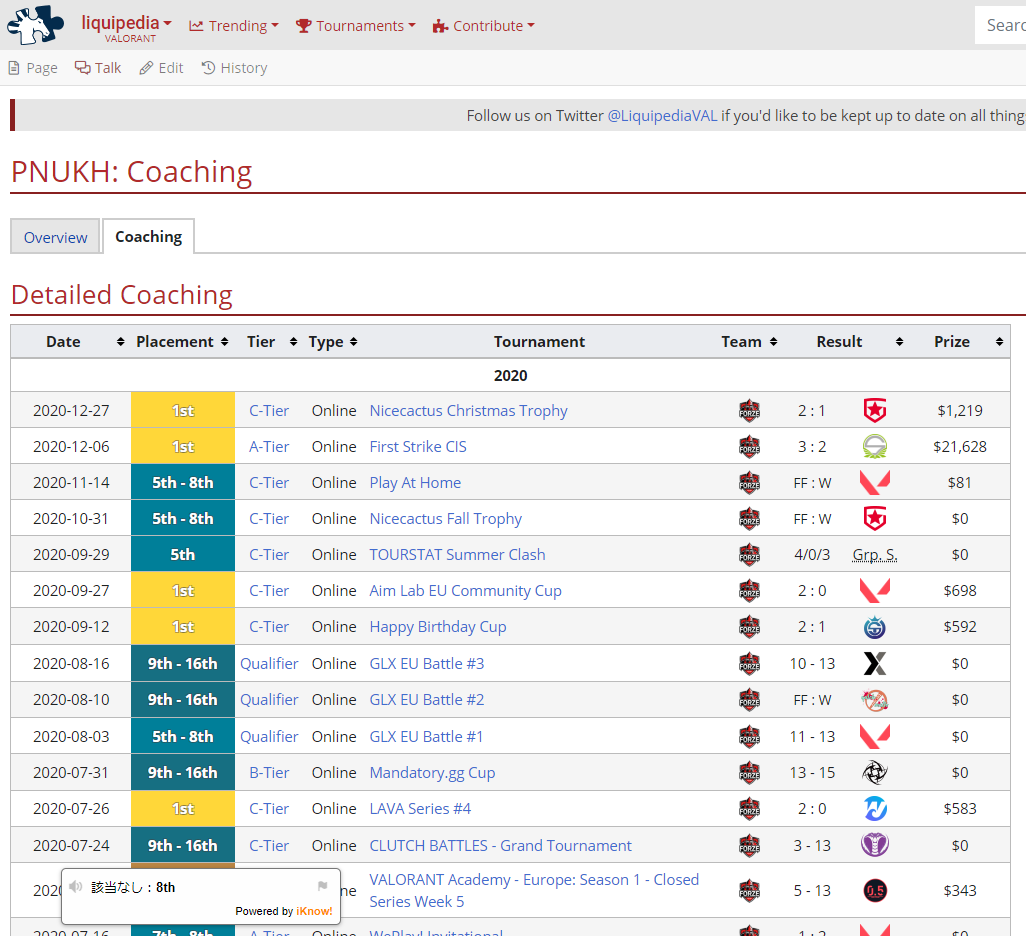Click the forZe team icon for First Strike CIS
This screenshot has width=1026, height=936.
749,446
